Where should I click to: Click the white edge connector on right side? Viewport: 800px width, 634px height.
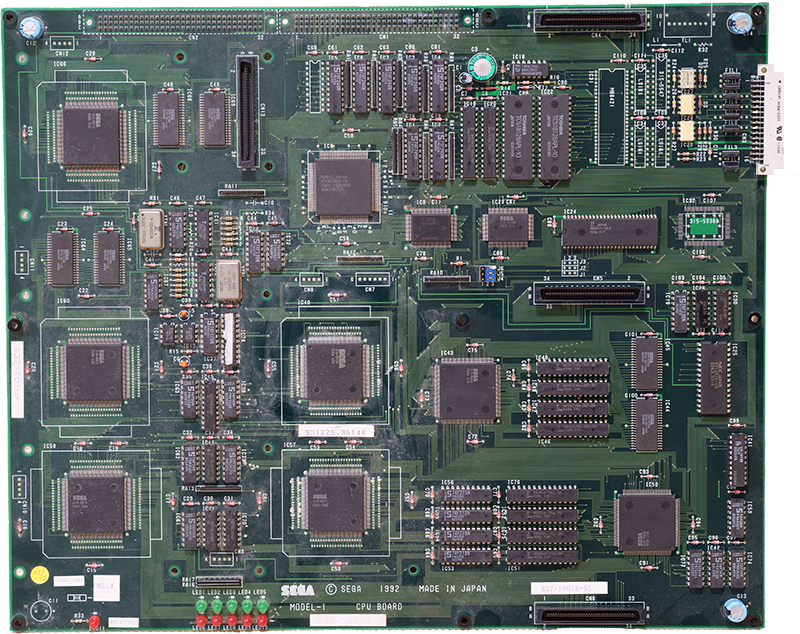pyautogui.click(x=769, y=120)
